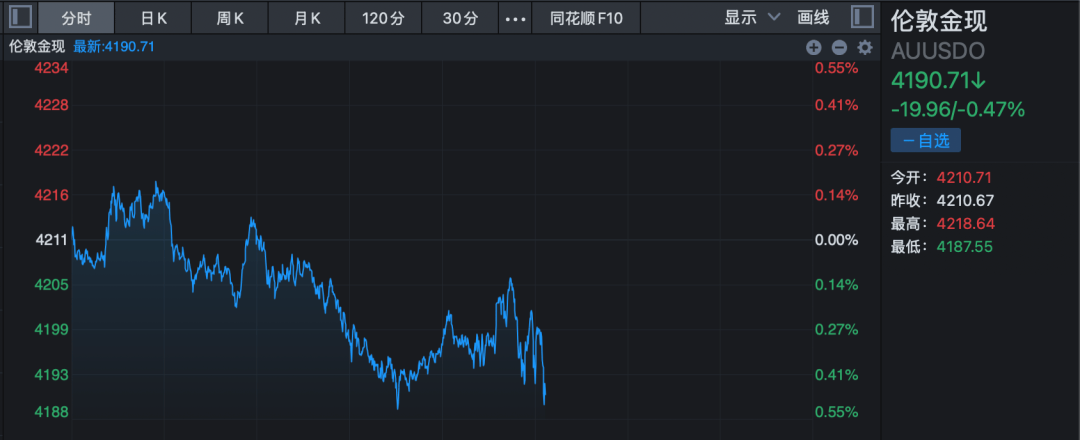The image size is (1080, 440).
Task: Select the 周K weekly chart tab
Action: click(230, 18)
